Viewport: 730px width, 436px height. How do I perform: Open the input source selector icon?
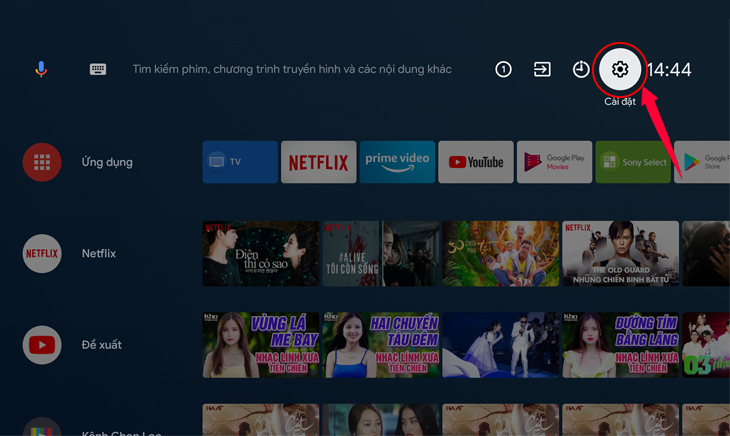542,69
